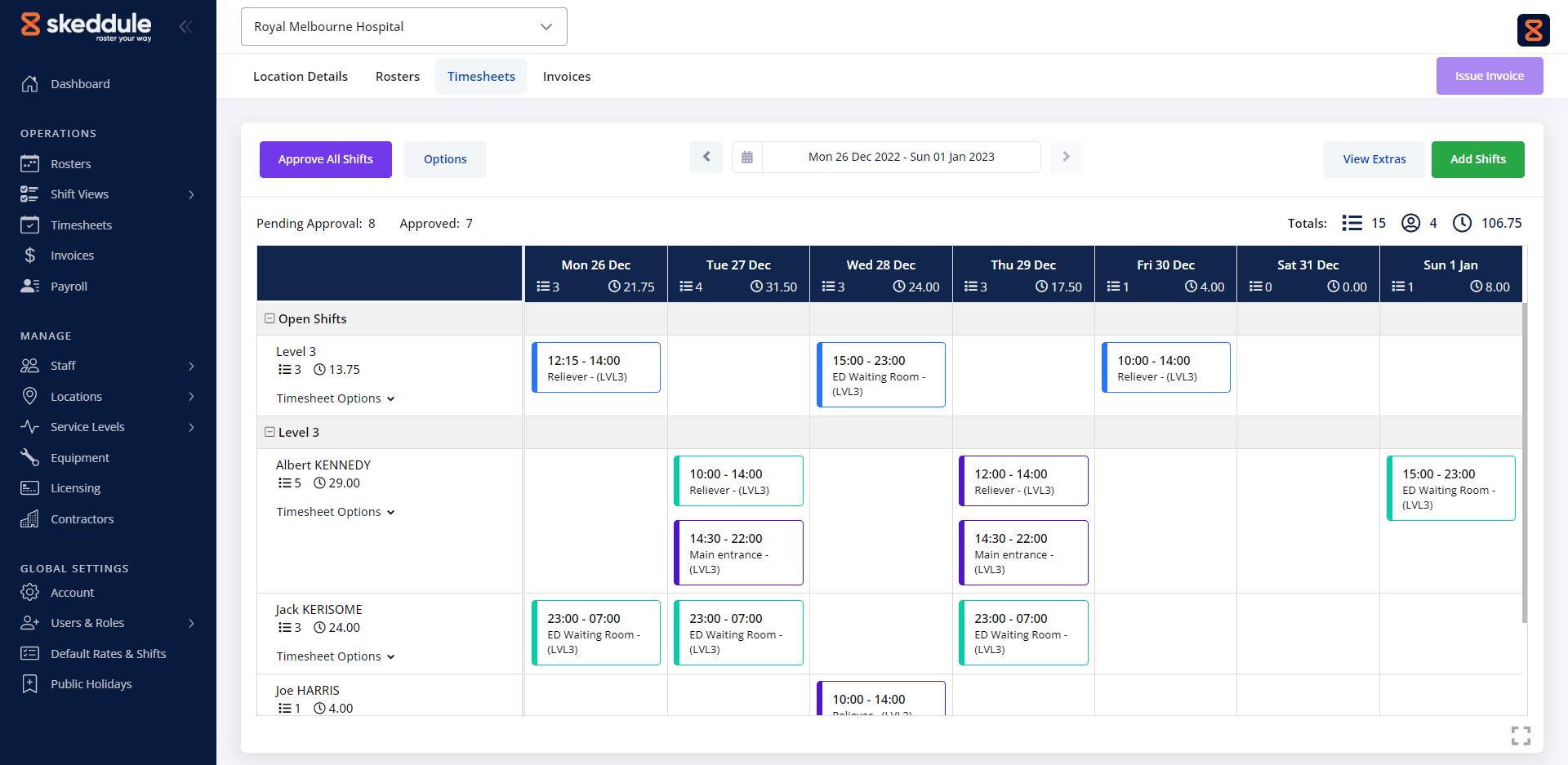This screenshot has height=765, width=1568.
Task: Open Public Holidays settings
Action: click(91, 684)
